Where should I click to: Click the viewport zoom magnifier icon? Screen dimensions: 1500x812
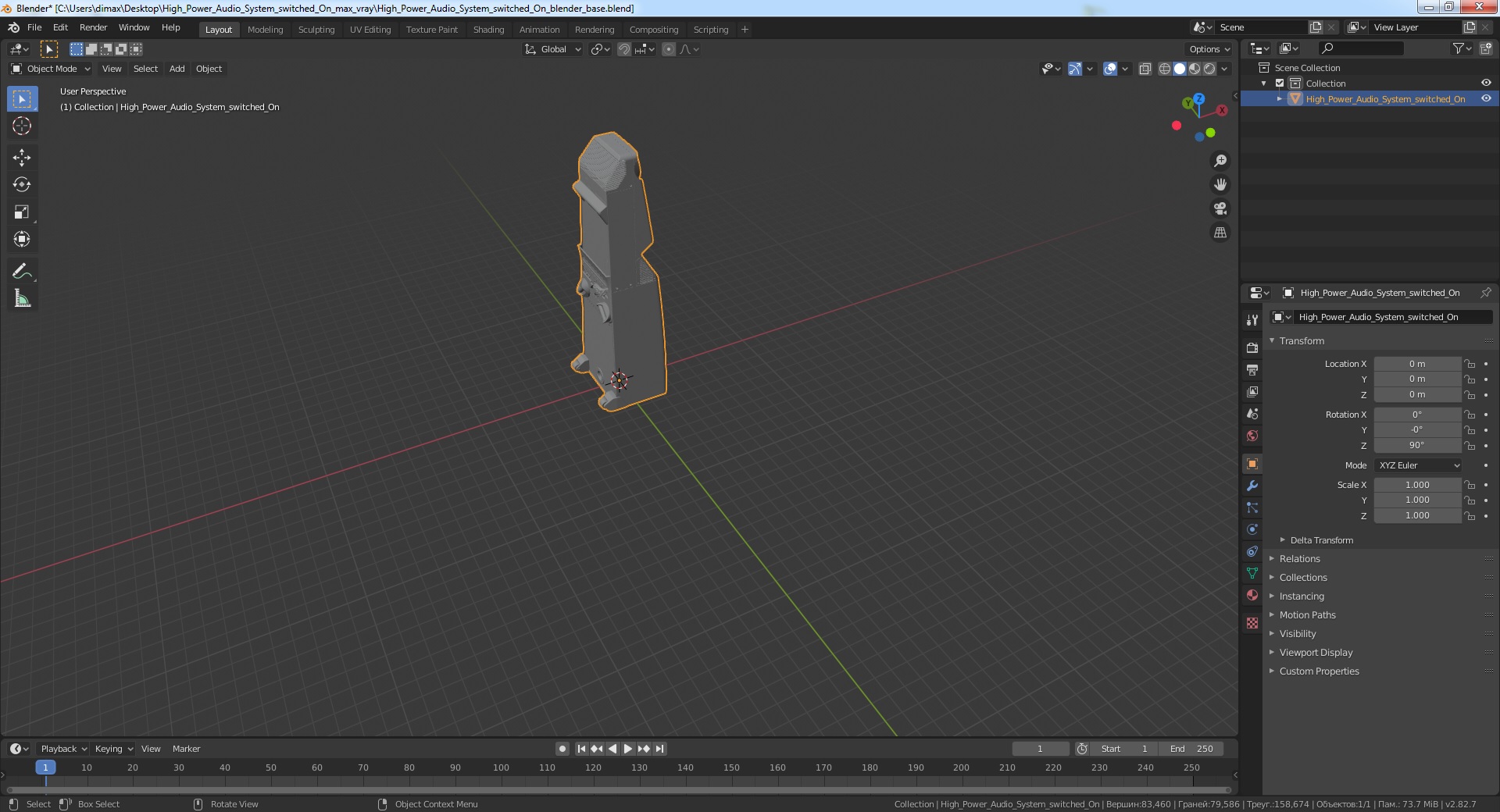pos(1220,161)
